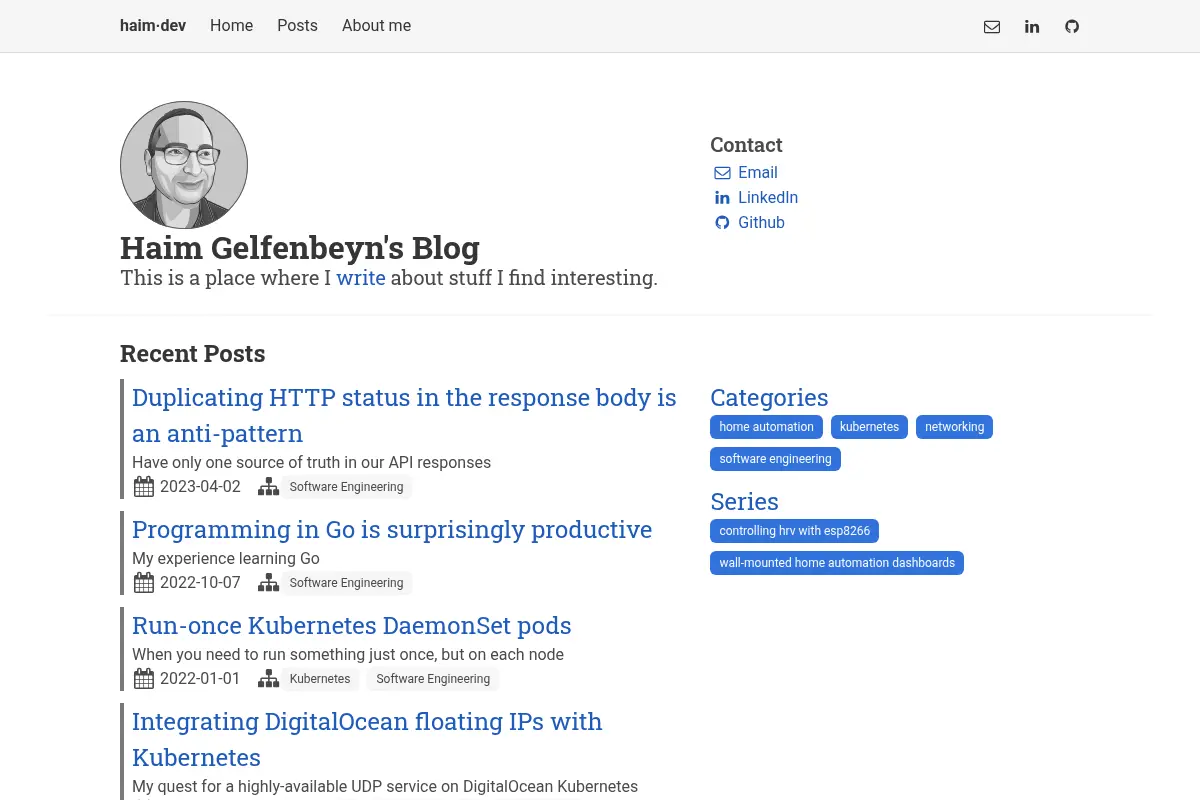Screen dimensions: 1200x800
Task: Click the Email contact link
Action: coord(757,173)
